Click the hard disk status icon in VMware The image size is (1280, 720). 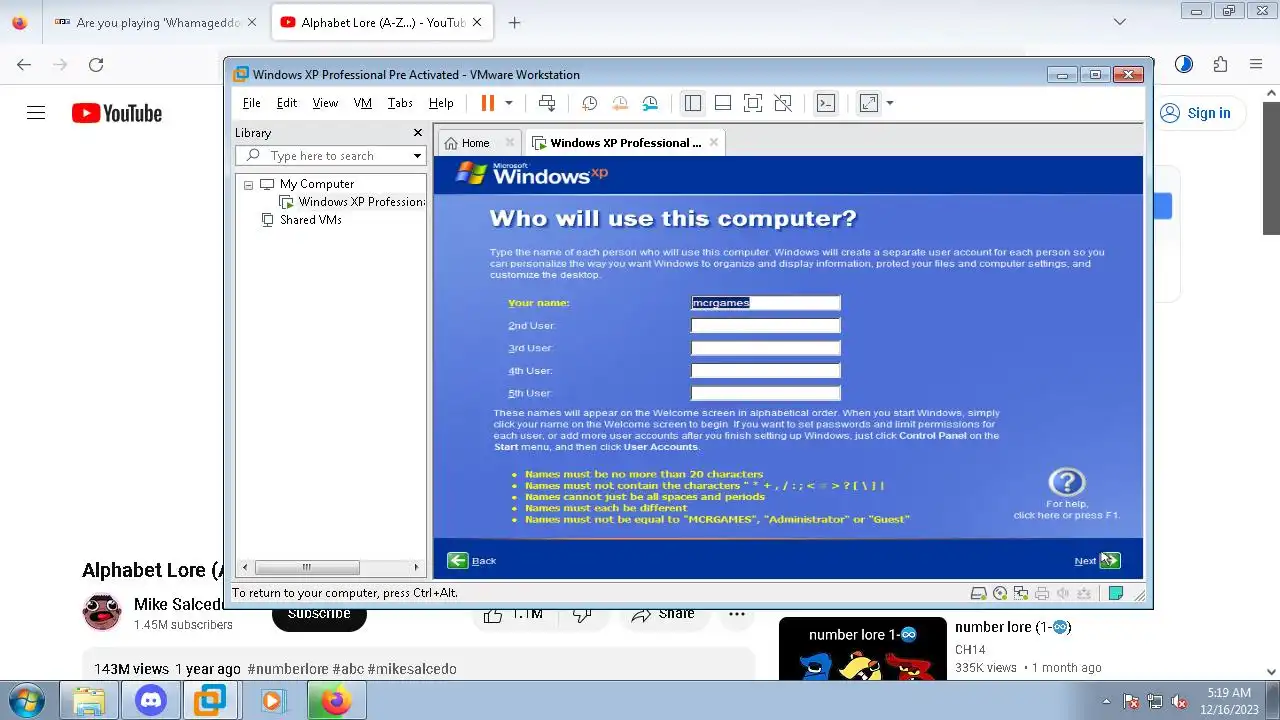[978, 593]
